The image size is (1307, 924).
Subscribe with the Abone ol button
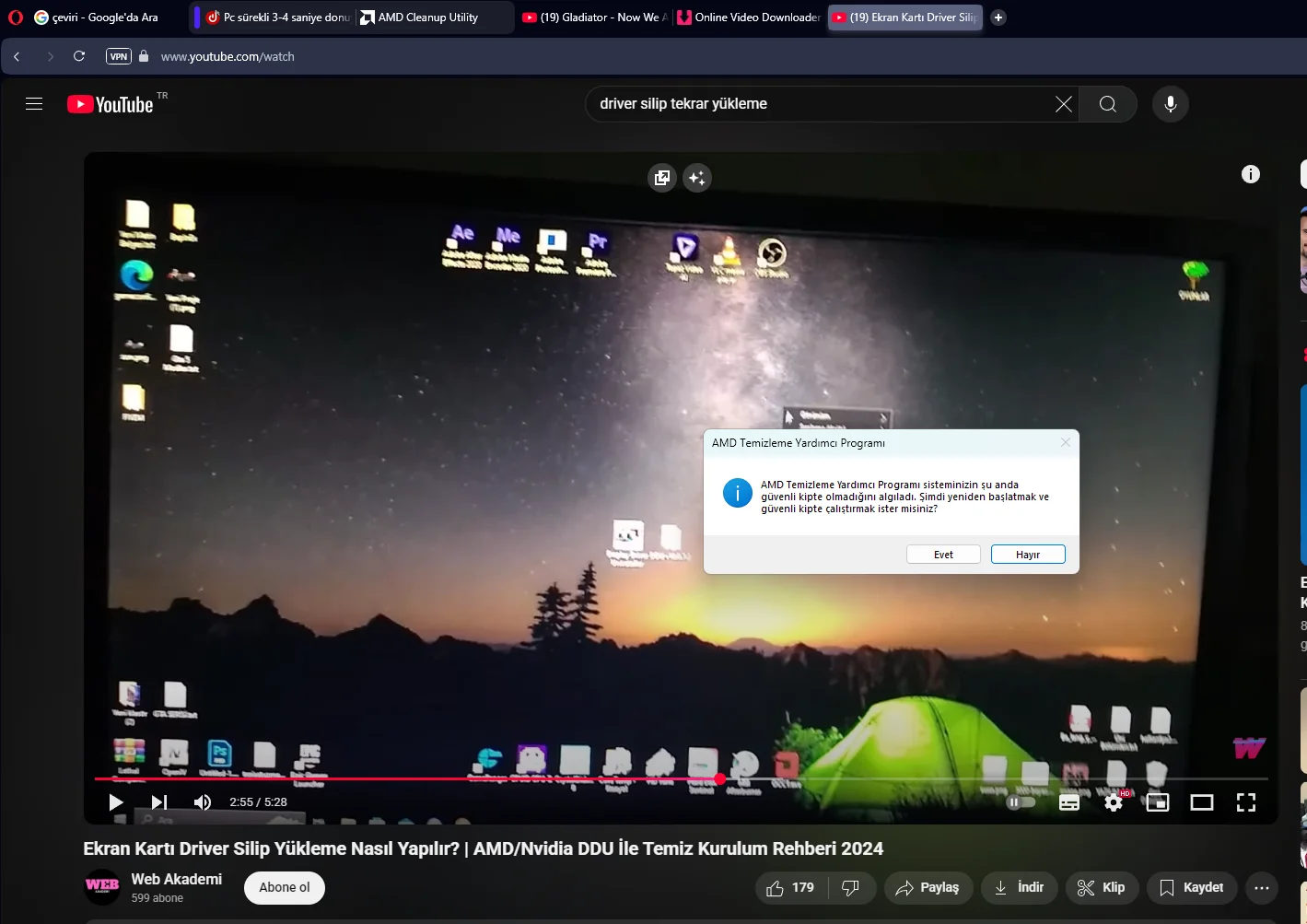[285, 888]
